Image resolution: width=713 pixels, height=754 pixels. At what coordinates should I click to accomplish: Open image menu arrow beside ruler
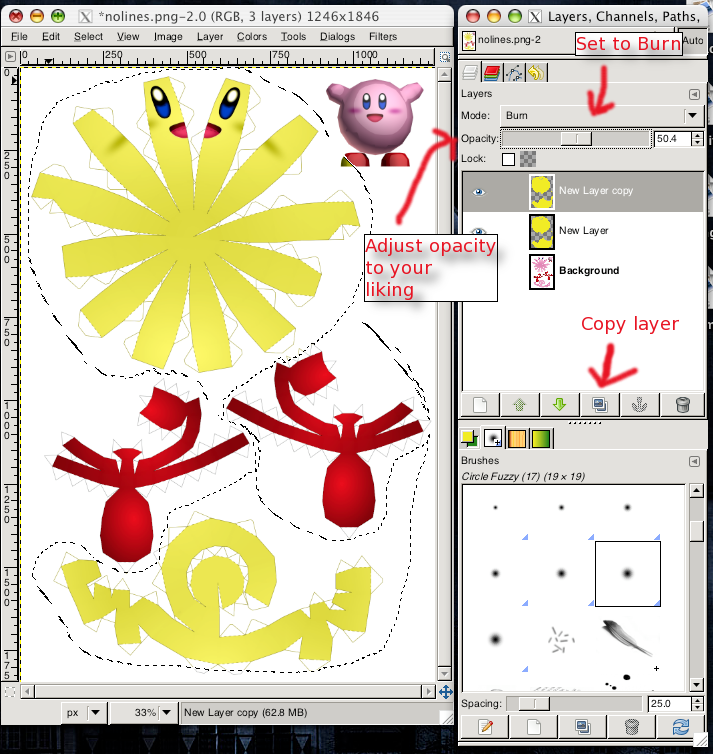[10, 57]
